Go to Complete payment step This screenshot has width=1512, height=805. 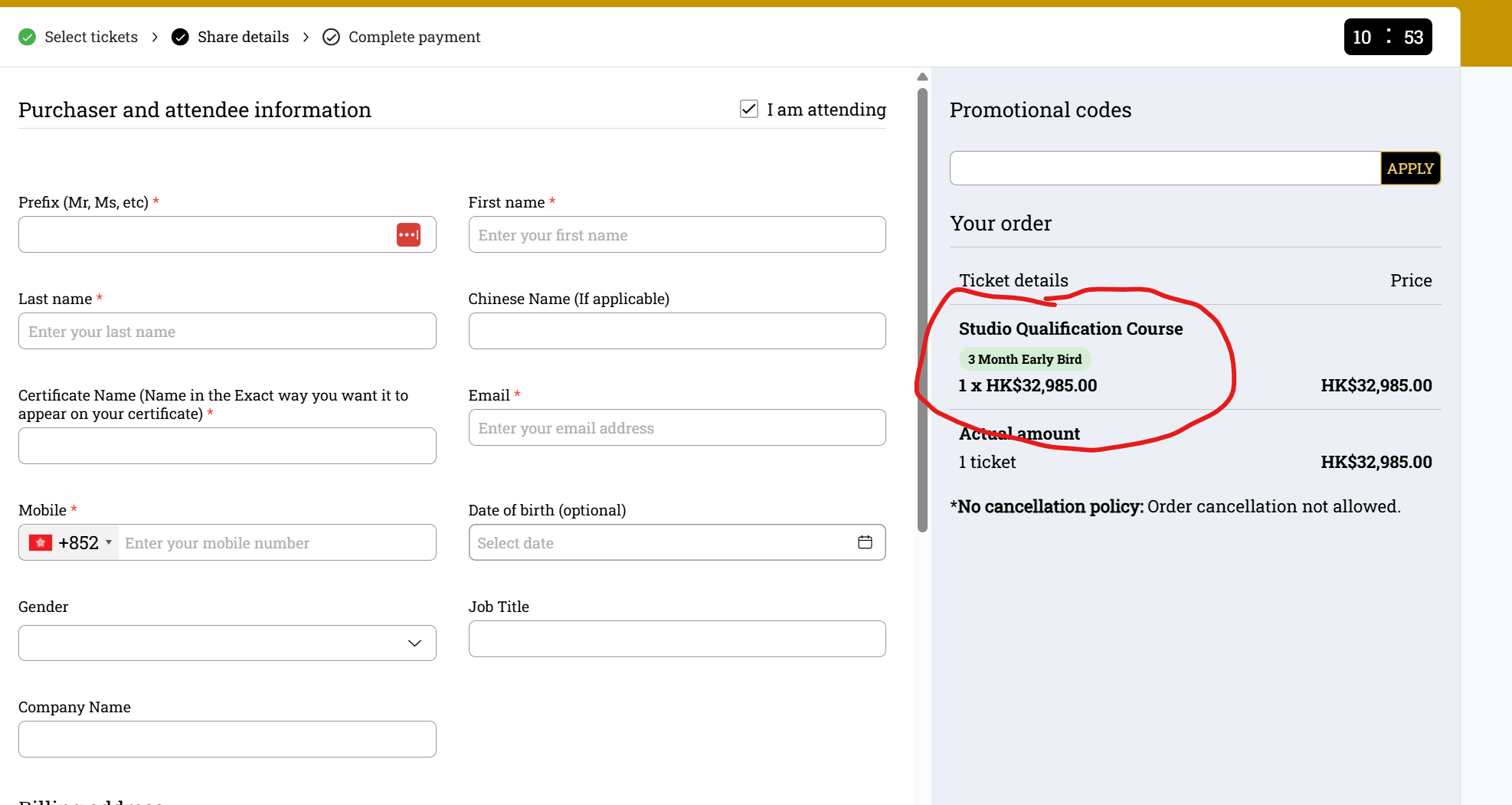click(414, 37)
